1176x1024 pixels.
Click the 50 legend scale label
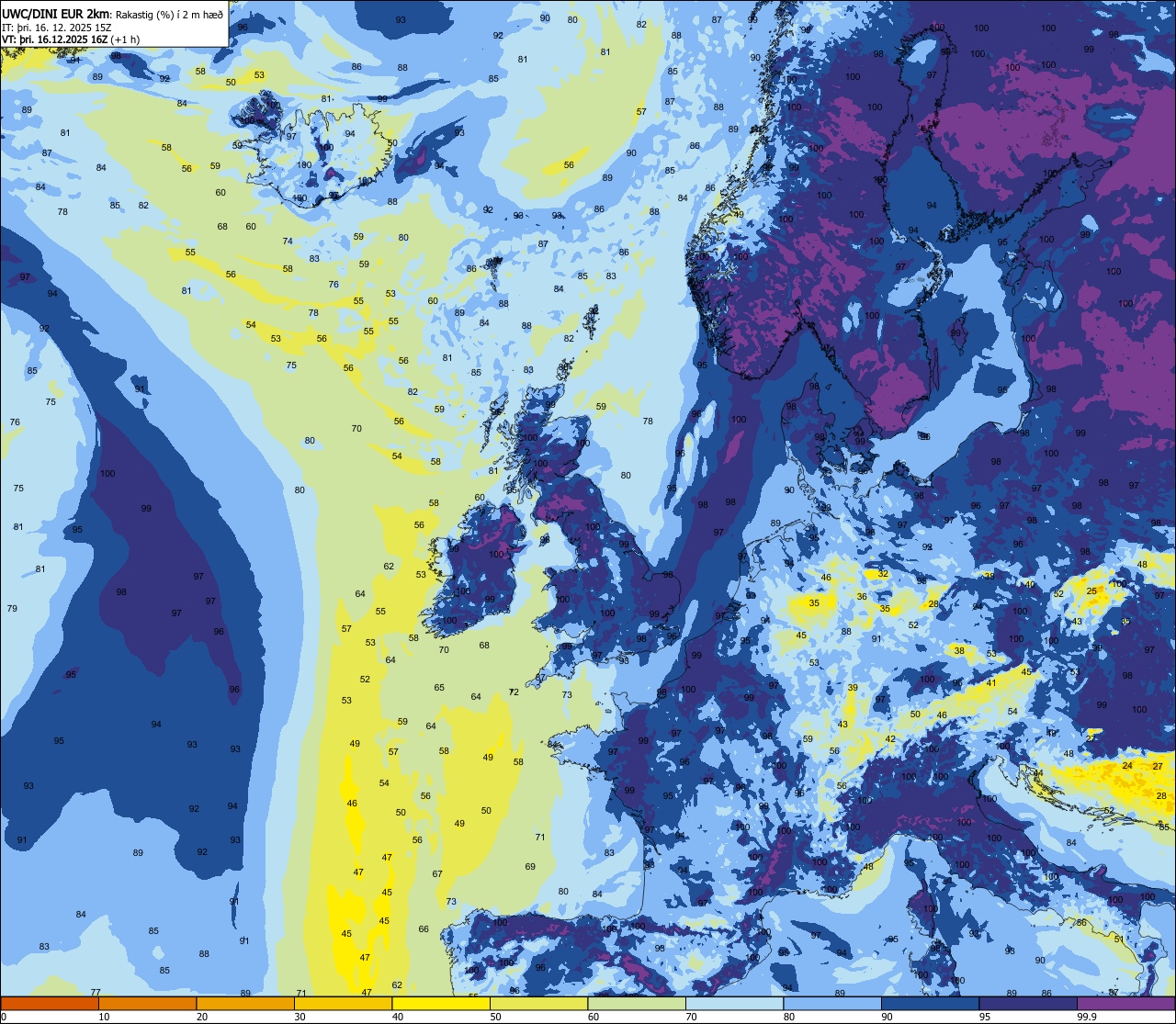click(x=496, y=1017)
